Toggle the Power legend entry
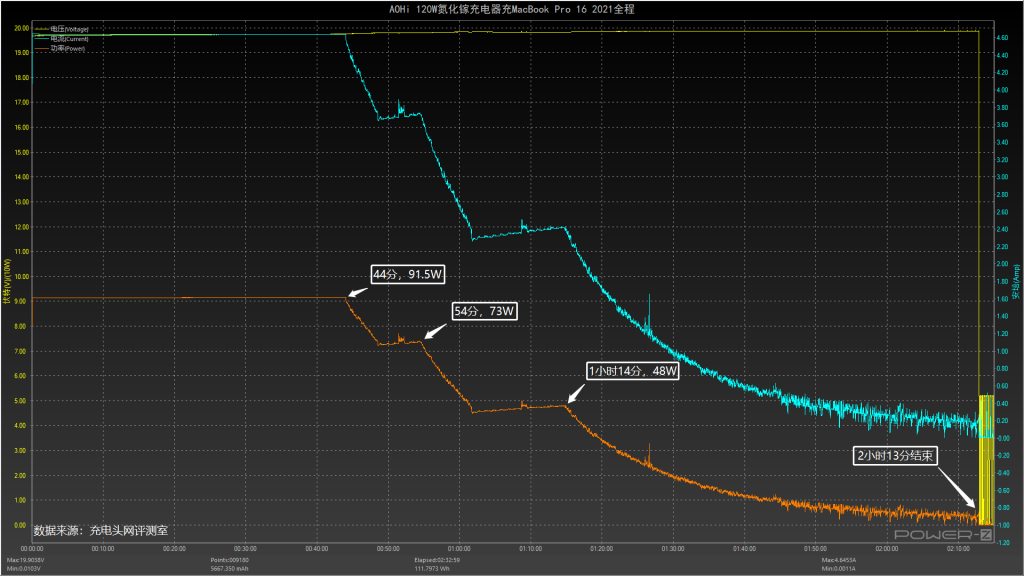This screenshot has width=1024, height=576. (62, 48)
